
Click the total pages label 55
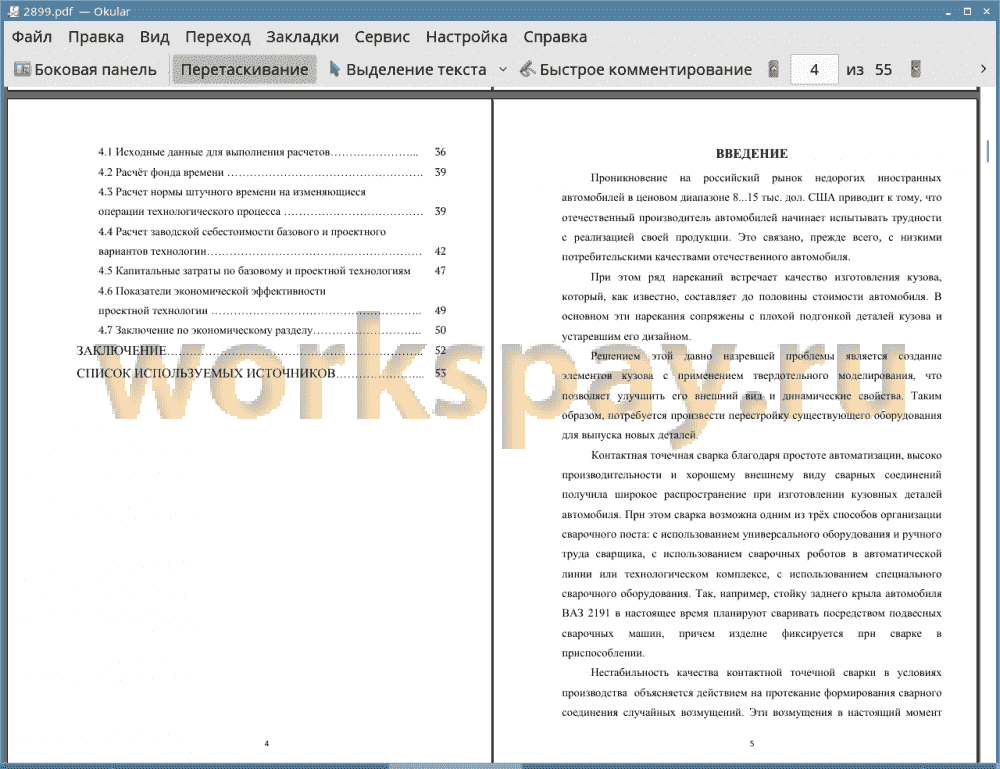[883, 70]
